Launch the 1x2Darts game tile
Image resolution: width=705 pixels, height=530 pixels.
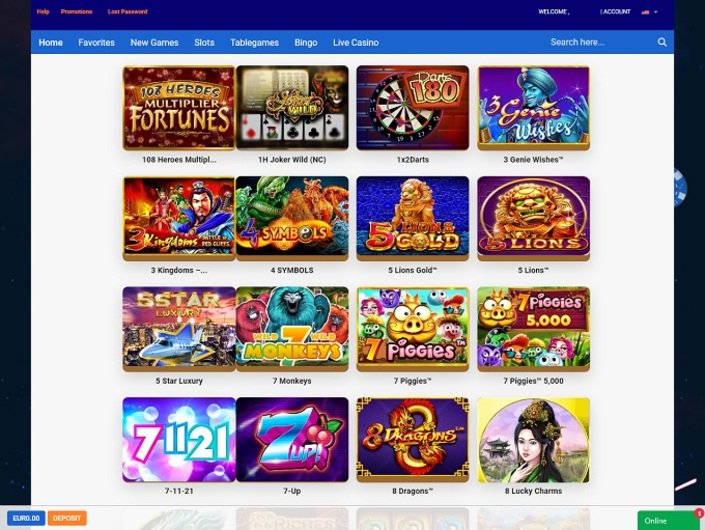click(413, 108)
